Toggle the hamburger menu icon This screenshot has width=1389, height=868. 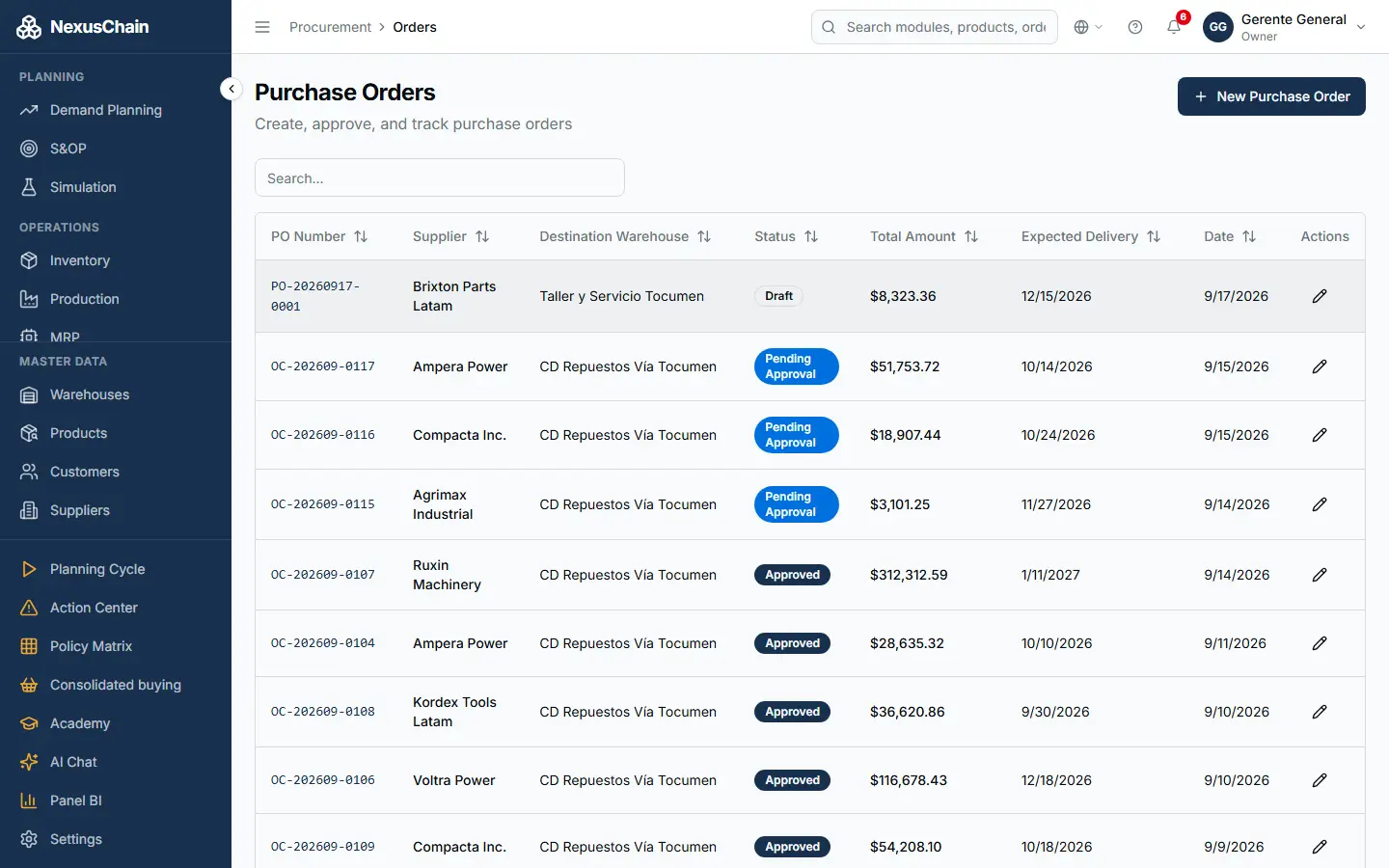click(262, 27)
